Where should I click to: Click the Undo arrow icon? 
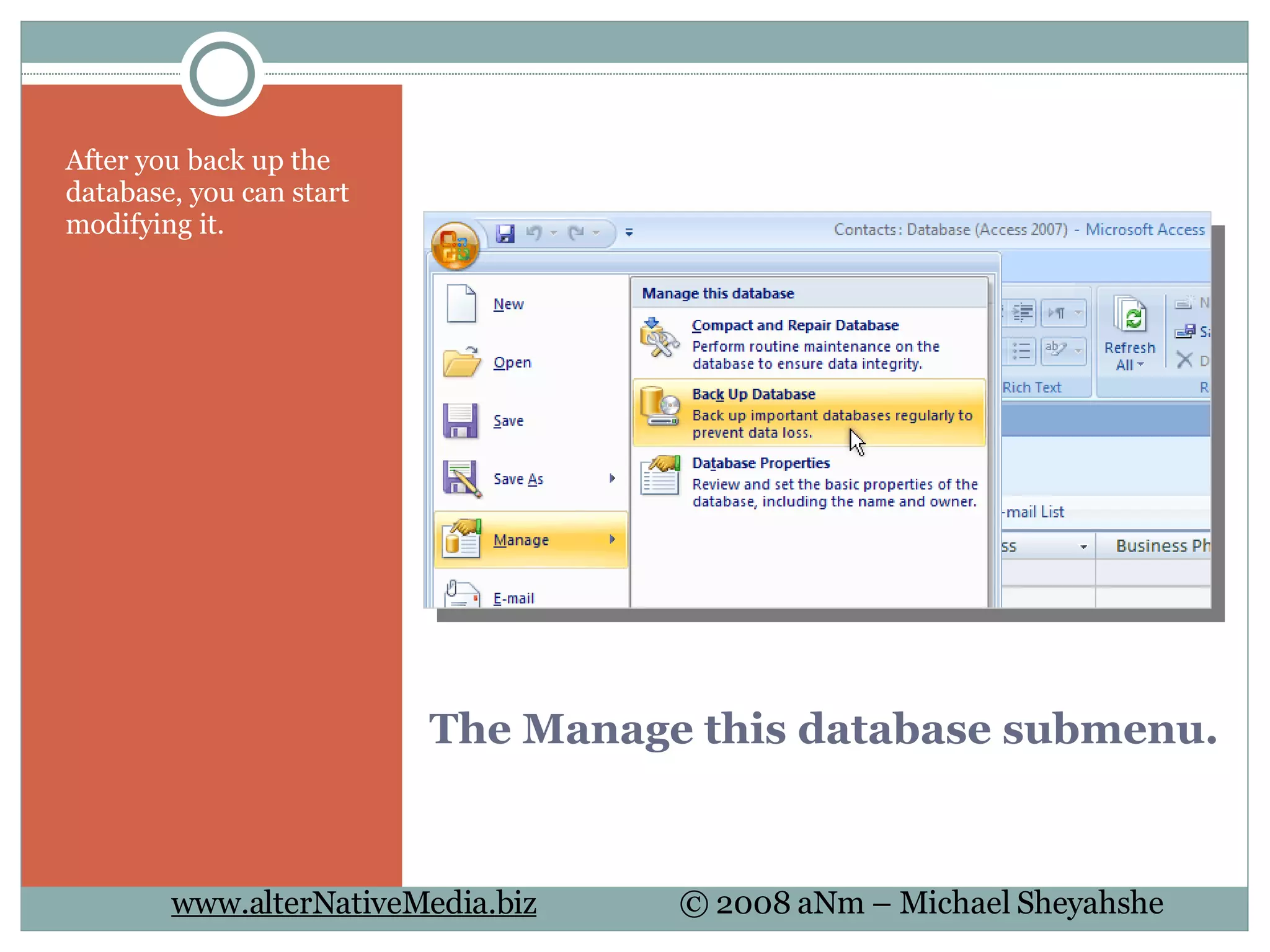click(x=534, y=232)
